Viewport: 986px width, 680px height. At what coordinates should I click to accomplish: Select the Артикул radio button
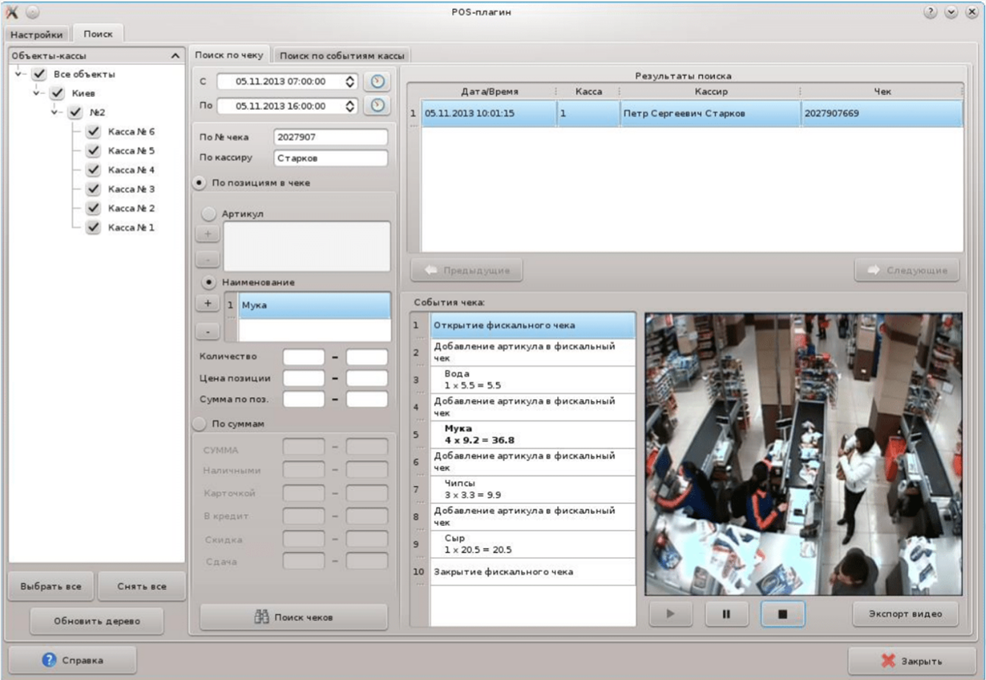click(x=209, y=213)
